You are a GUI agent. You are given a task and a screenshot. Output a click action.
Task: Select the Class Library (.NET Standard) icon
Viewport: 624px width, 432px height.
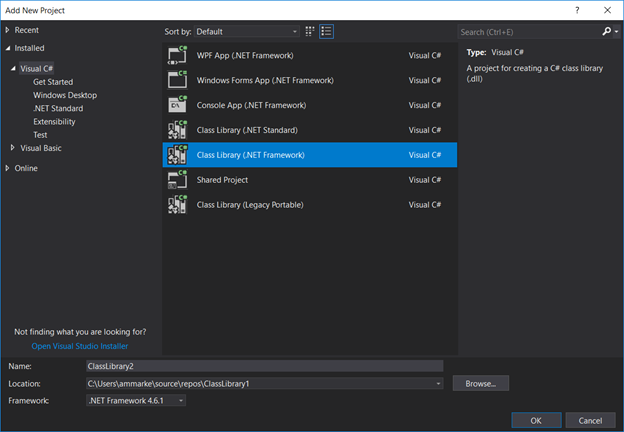point(177,130)
